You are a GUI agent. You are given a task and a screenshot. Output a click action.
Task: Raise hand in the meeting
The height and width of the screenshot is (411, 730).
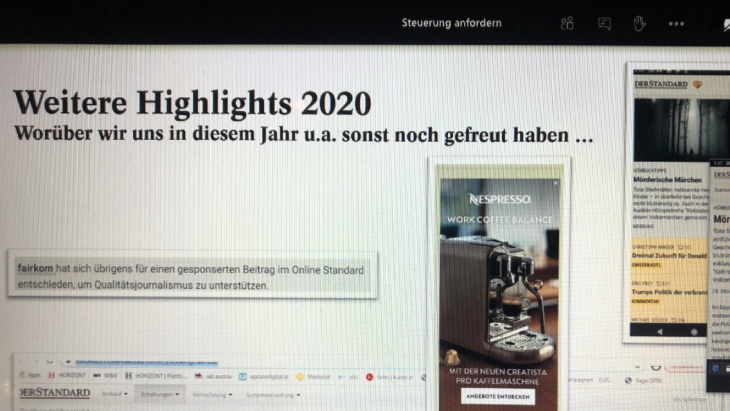click(x=639, y=23)
